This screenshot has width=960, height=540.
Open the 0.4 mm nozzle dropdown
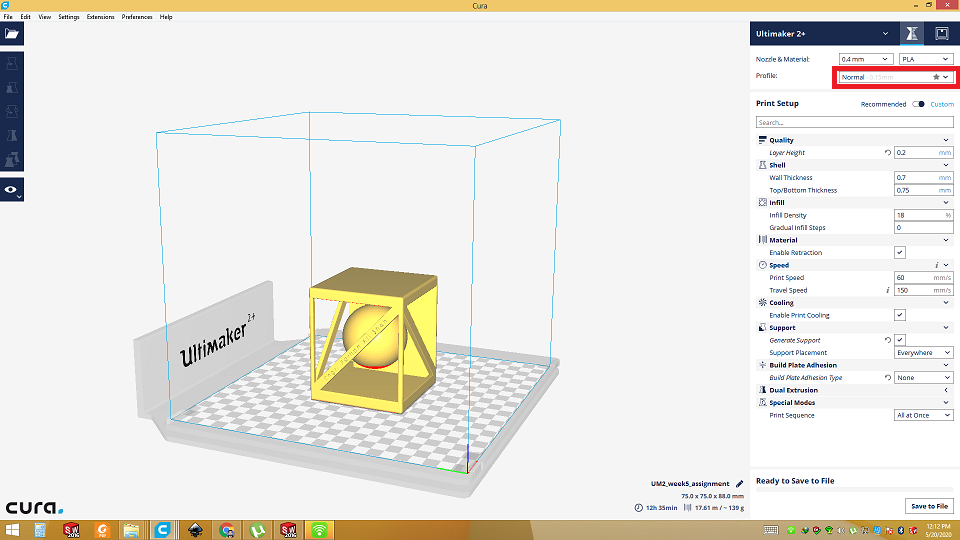click(866, 59)
